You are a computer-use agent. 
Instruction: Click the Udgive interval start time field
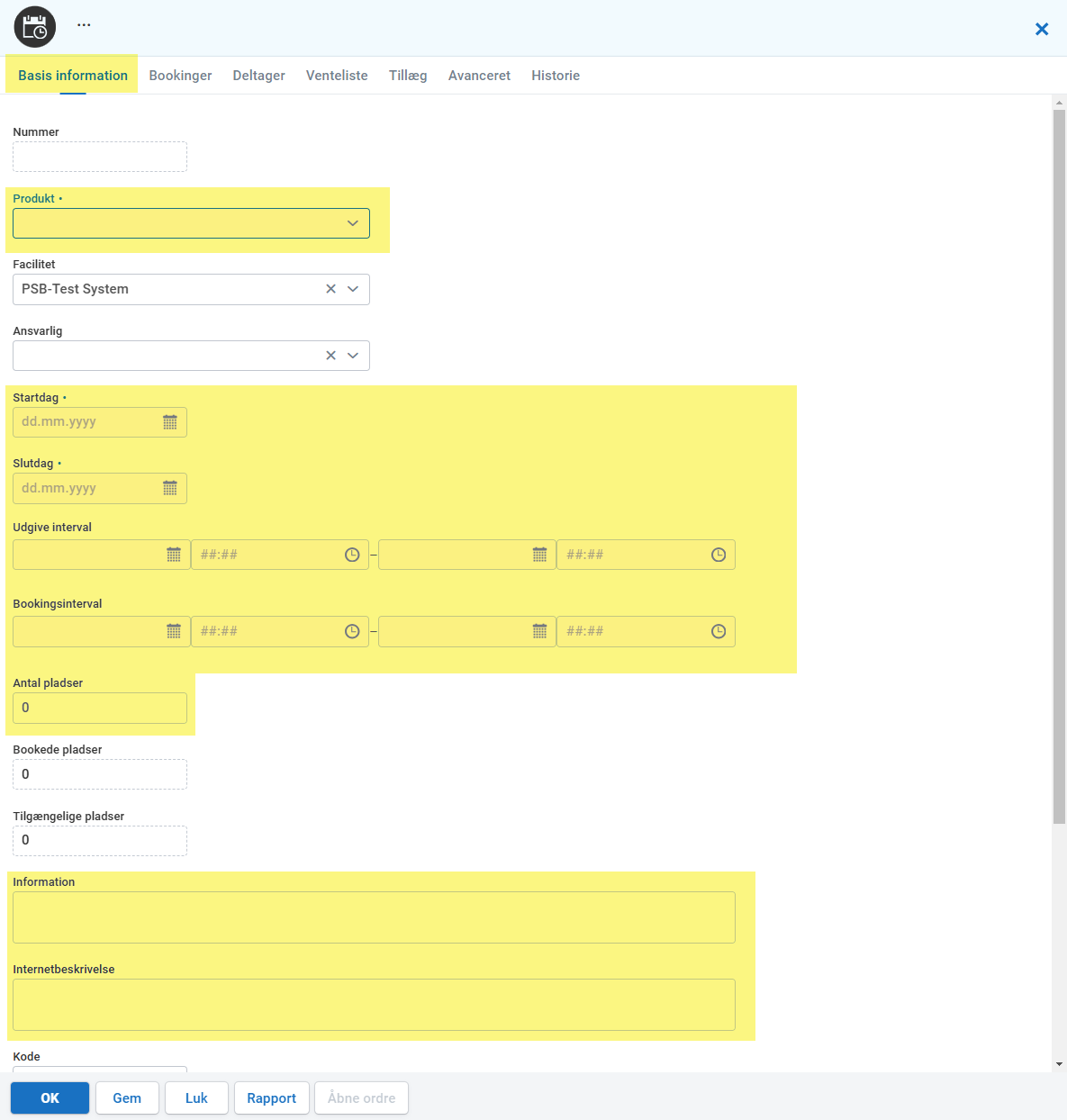pos(279,555)
